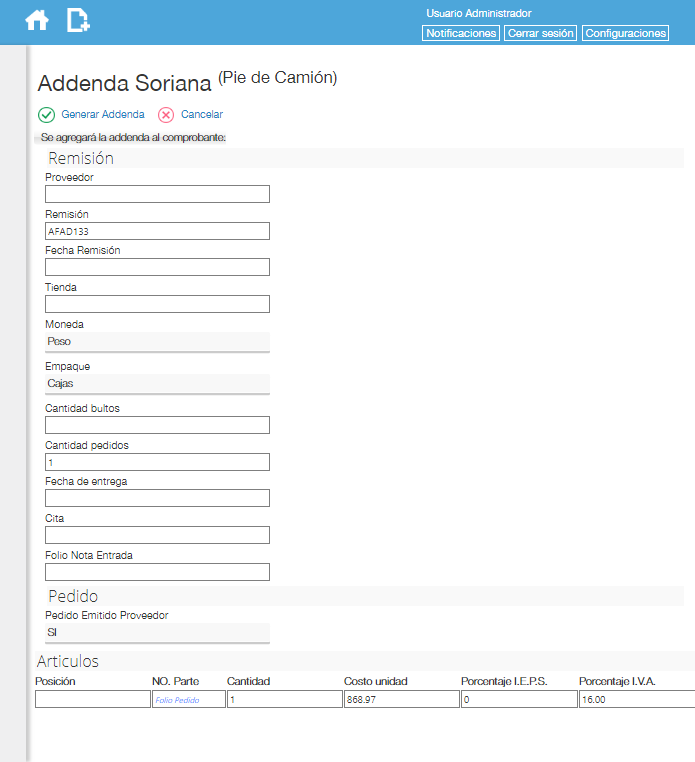This screenshot has width=695, height=762.
Task: Click the Cita input field
Action: (x=157, y=535)
